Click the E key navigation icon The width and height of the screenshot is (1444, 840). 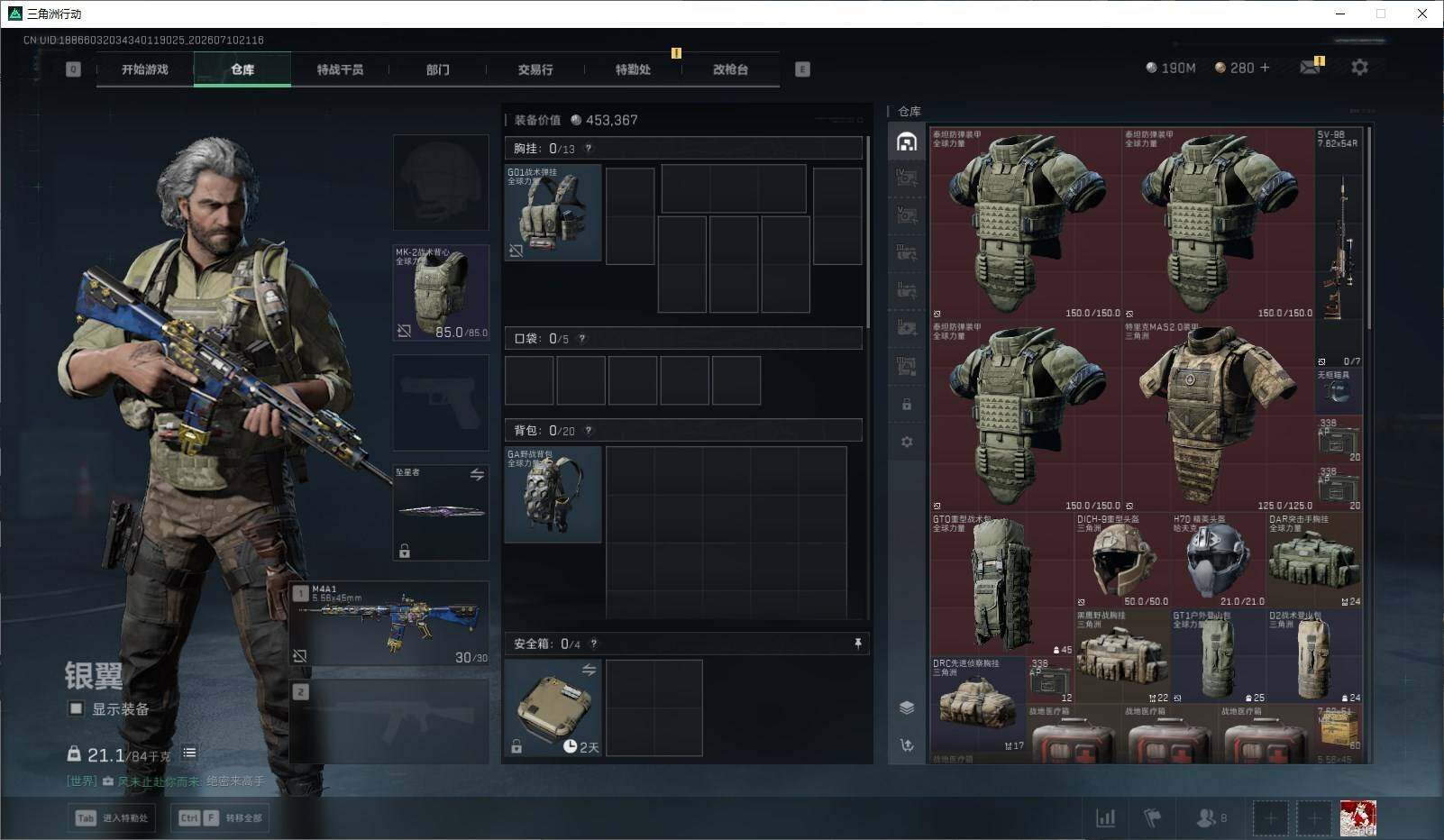click(x=802, y=69)
